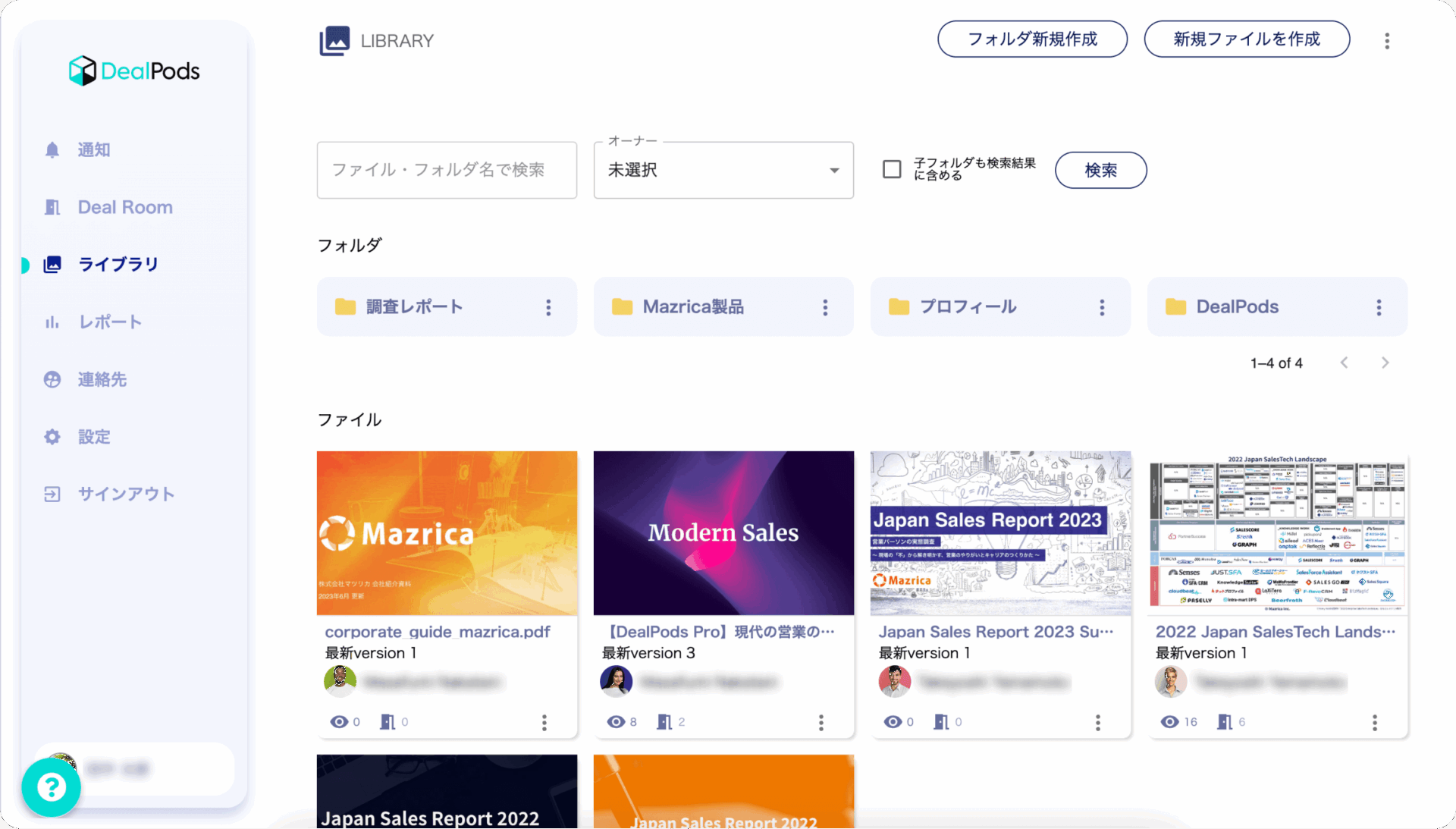
Task: Expand the オーナー dropdown
Action: 723,170
